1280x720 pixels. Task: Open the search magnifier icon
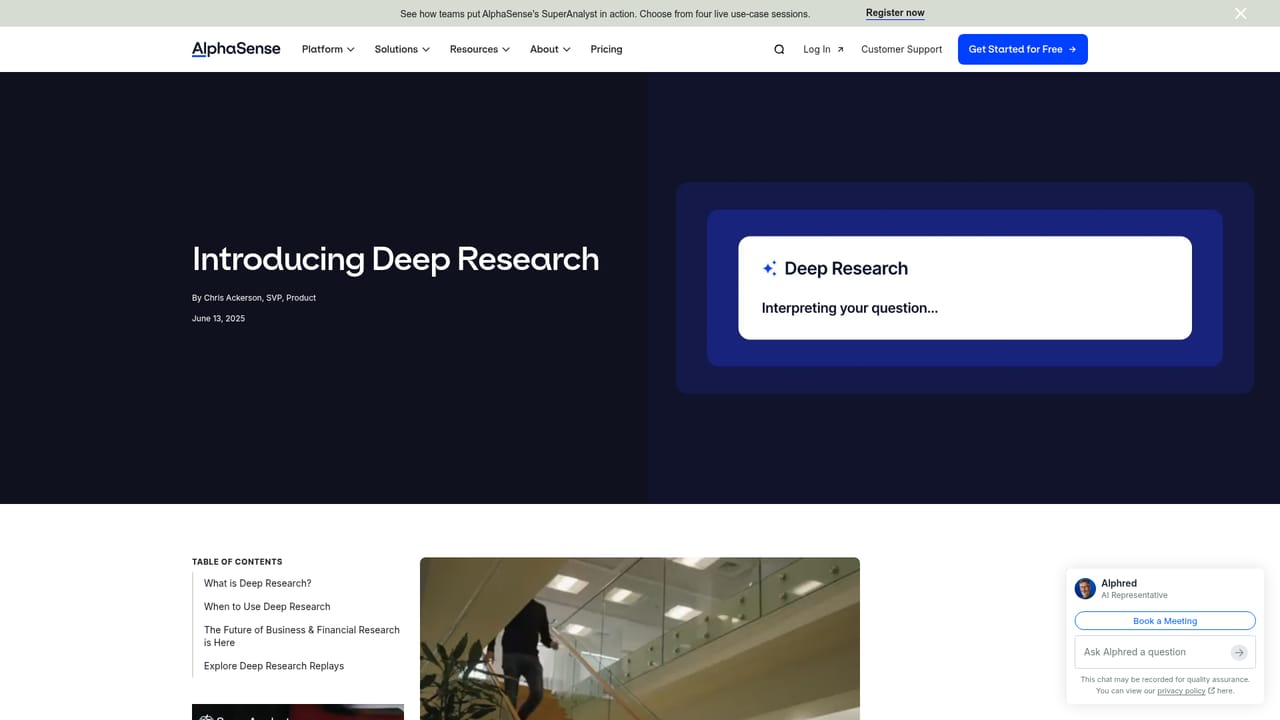pos(779,49)
